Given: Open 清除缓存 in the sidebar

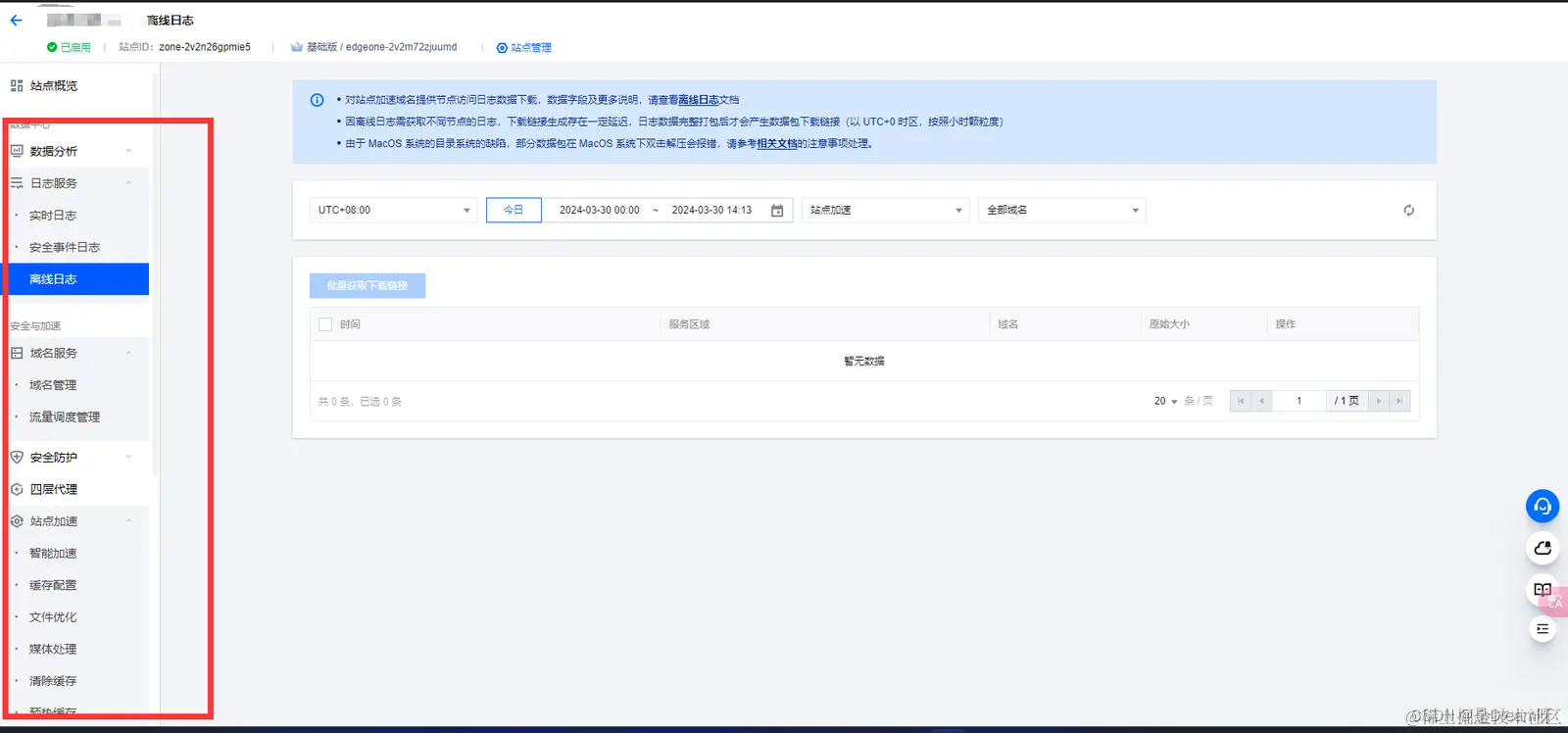Looking at the screenshot, I should [53, 681].
